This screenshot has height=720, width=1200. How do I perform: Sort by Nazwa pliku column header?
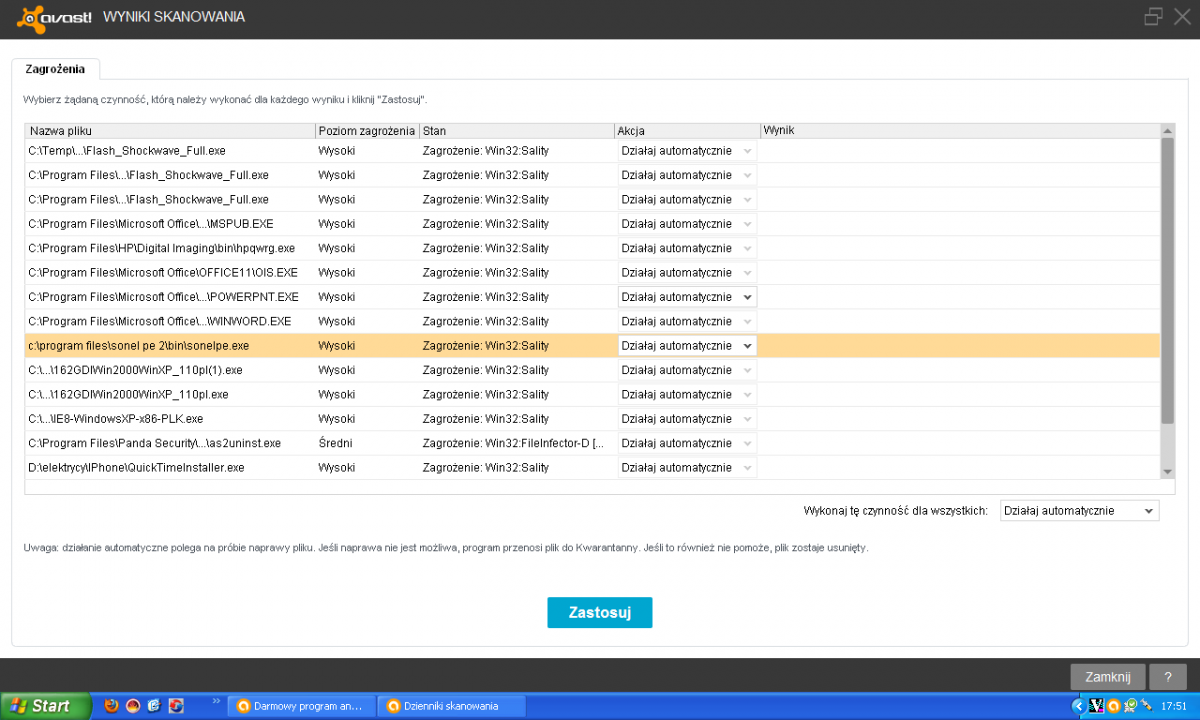coord(170,131)
